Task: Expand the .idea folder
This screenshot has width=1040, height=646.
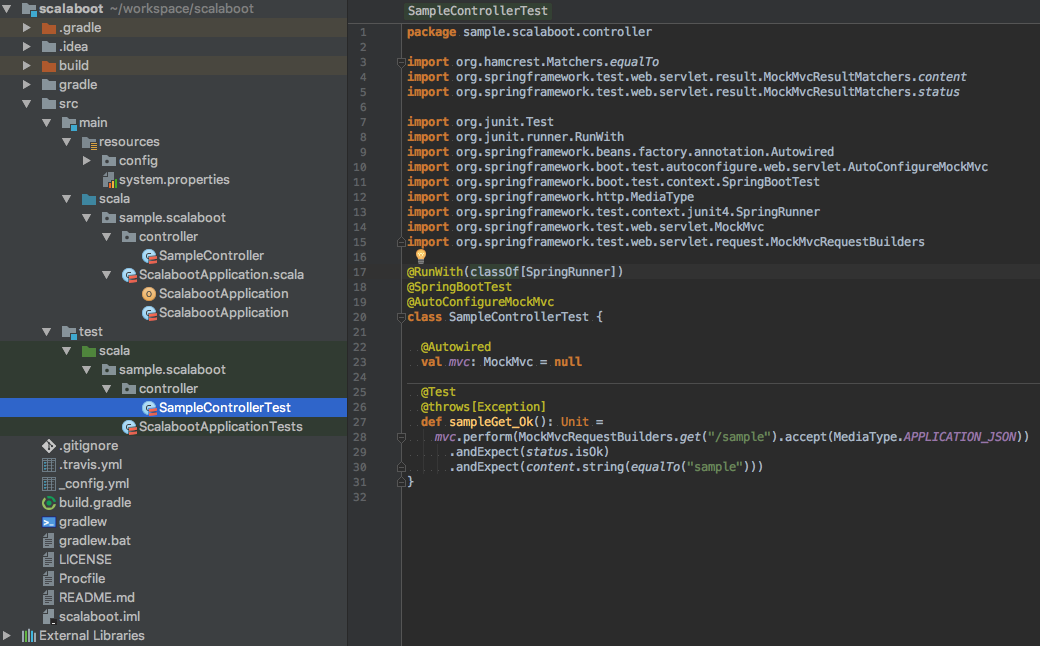Action: (27, 46)
